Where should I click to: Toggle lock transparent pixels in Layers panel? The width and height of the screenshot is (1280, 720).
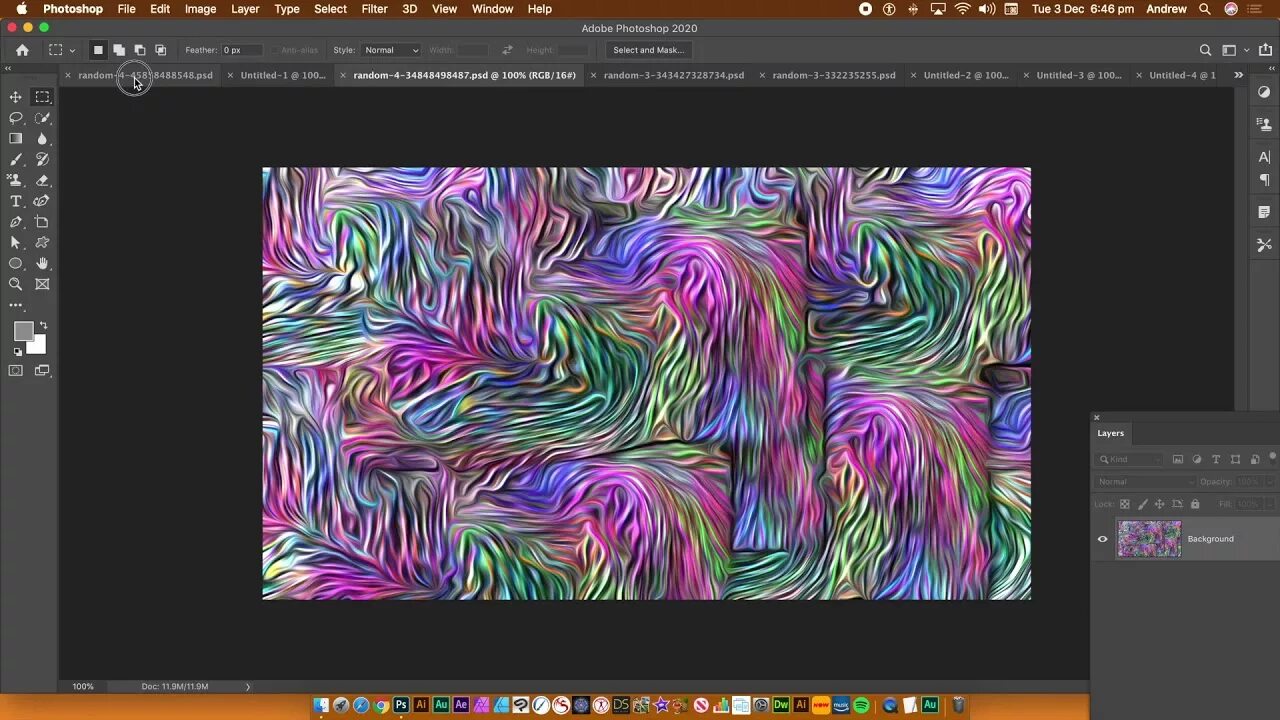click(1125, 504)
